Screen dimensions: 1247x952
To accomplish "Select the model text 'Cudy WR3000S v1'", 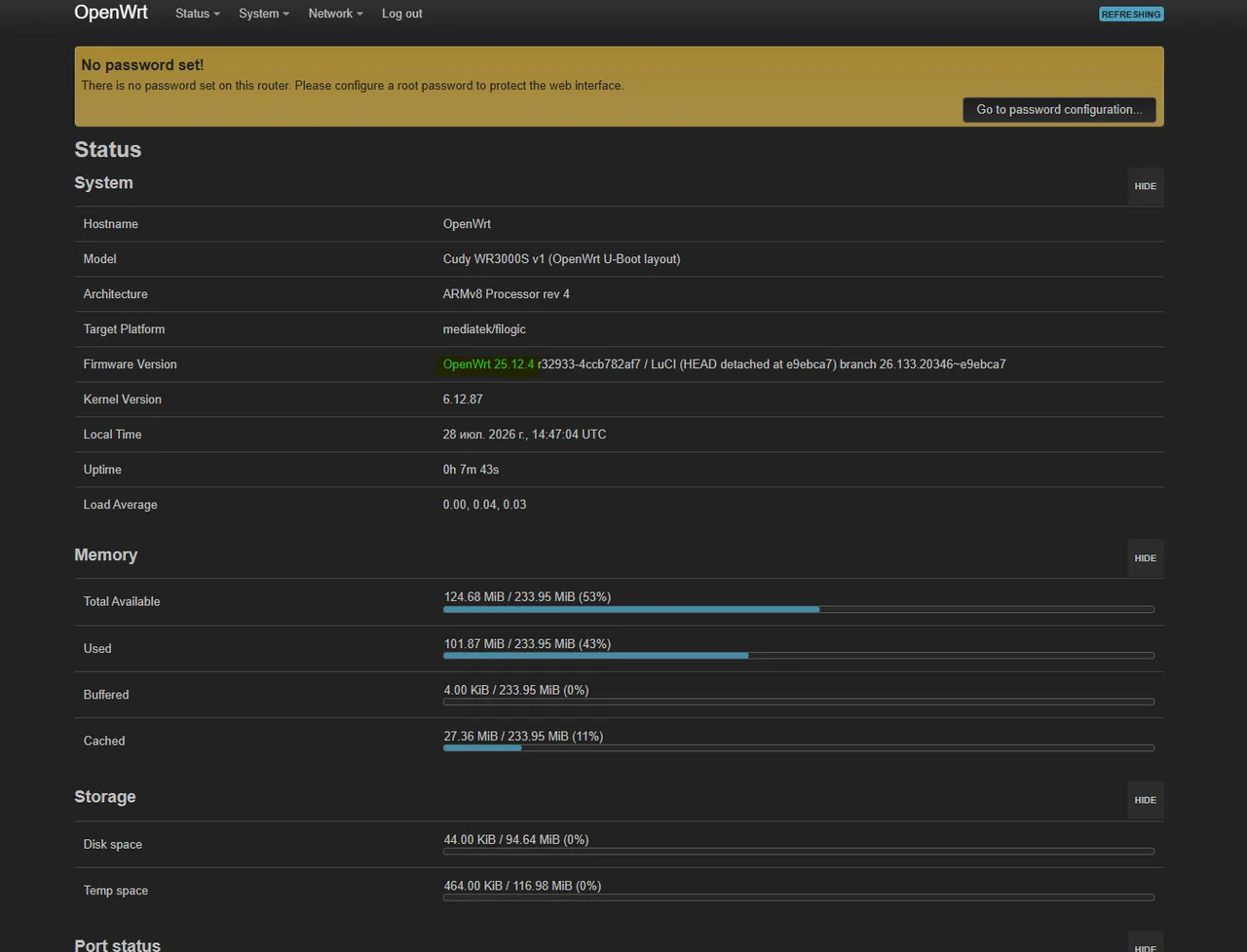I will coord(494,259).
